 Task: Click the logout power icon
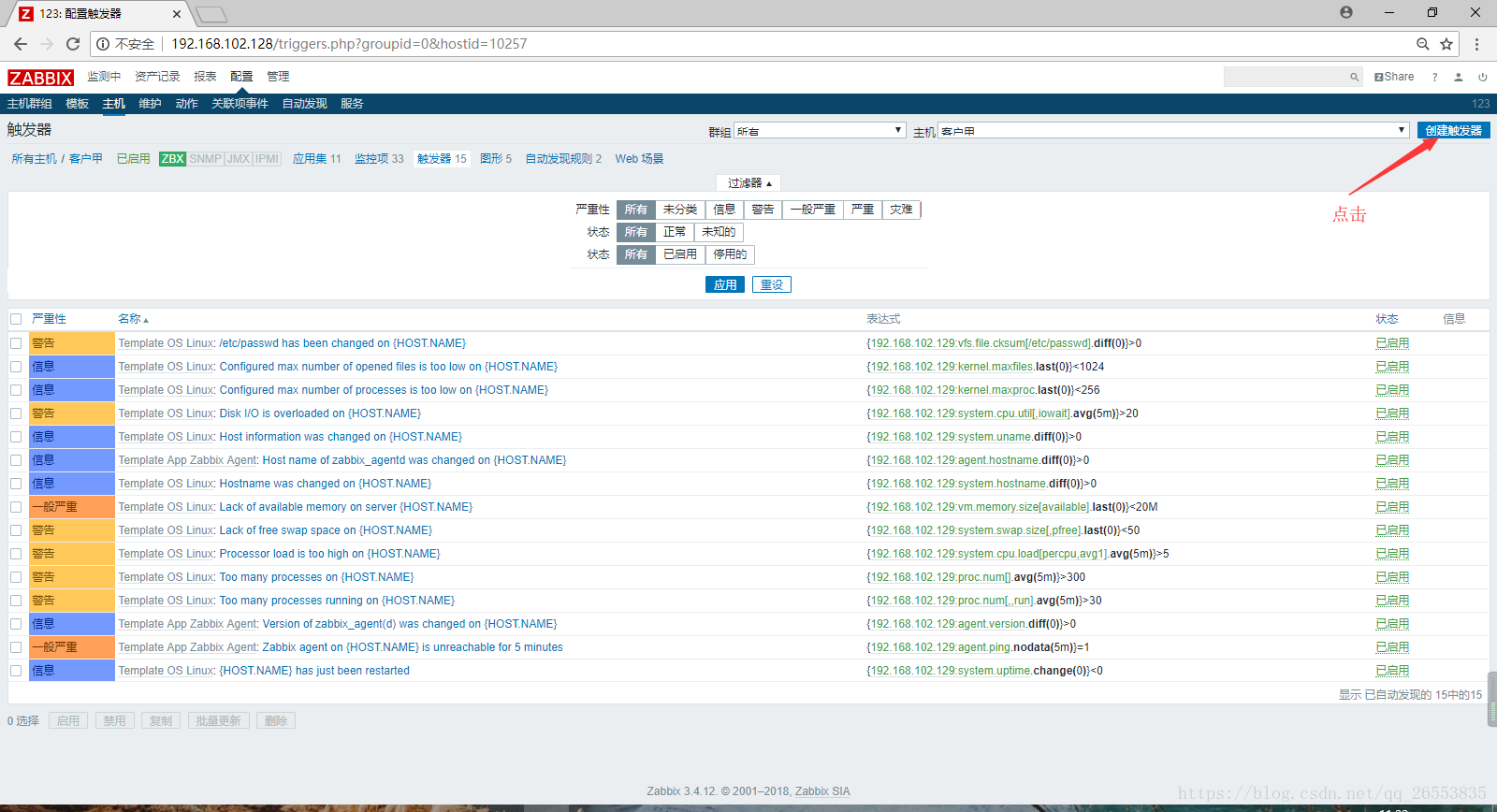coord(1482,78)
